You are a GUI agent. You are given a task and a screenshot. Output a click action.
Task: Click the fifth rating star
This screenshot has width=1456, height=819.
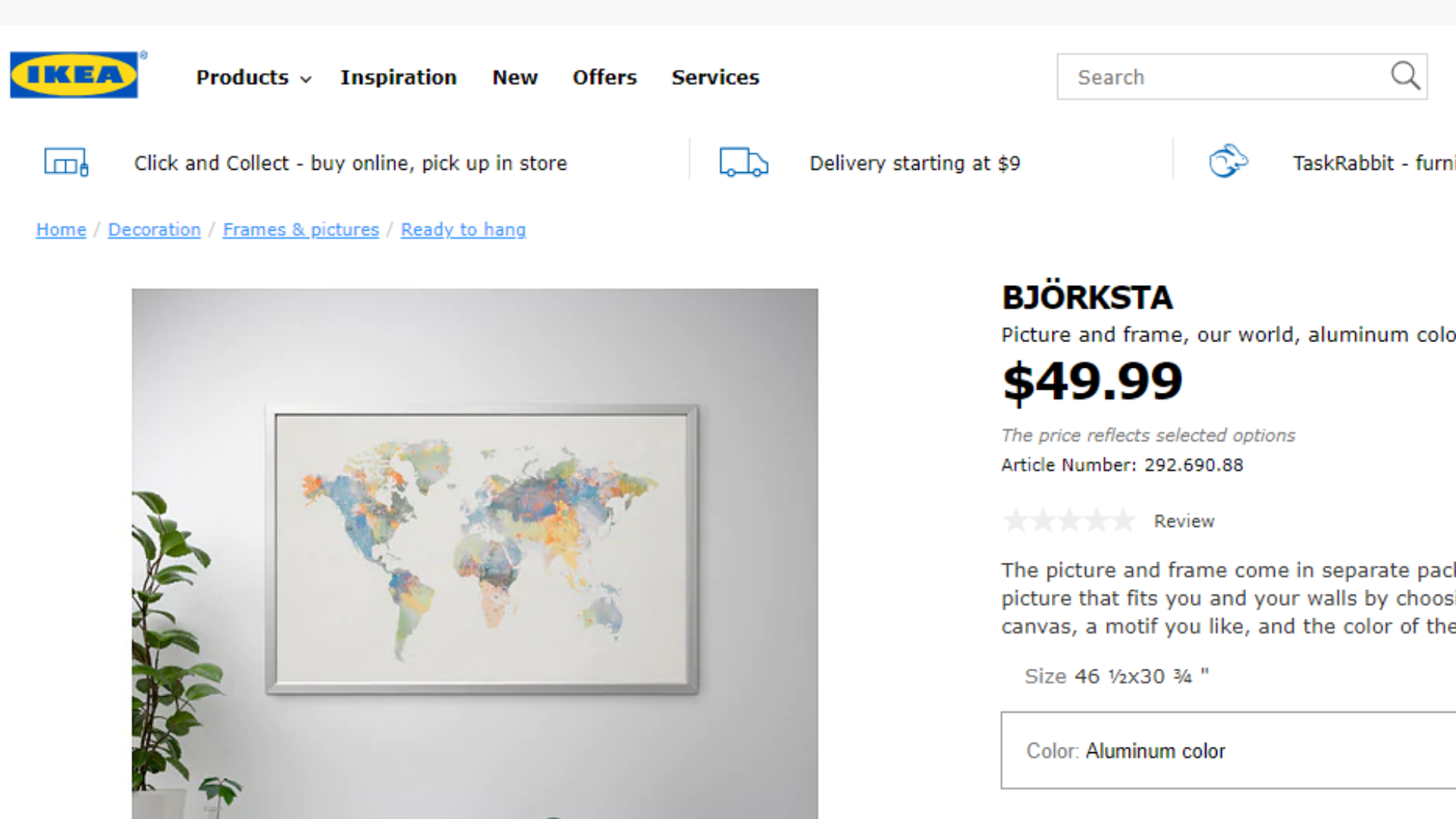click(1124, 520)
